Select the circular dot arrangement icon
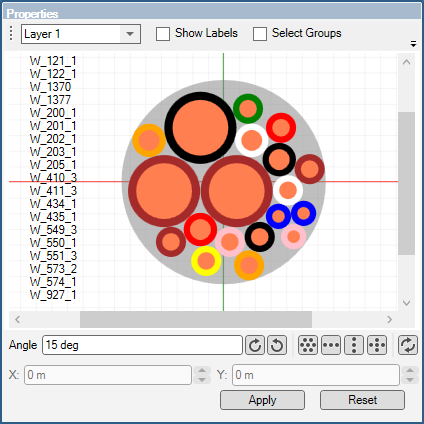The height and width of the screenshot is (424, 424). coord(308,345)
